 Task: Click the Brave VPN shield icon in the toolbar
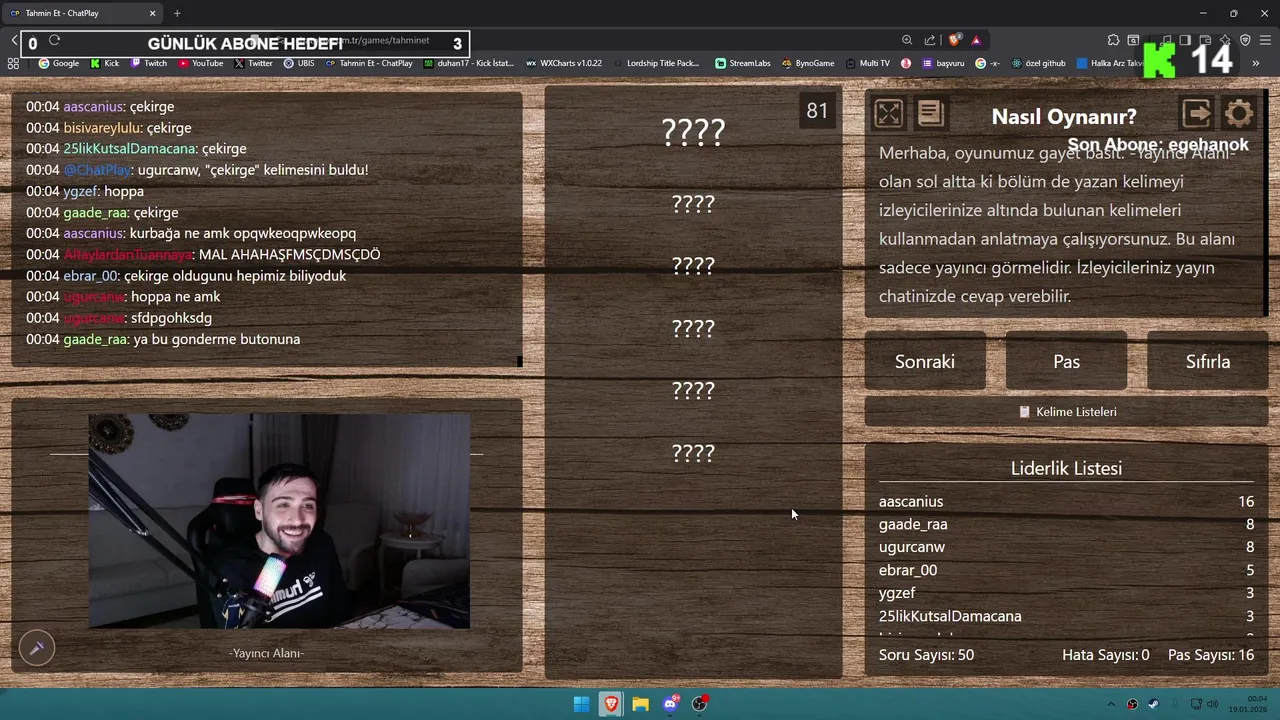point(1245,40)
